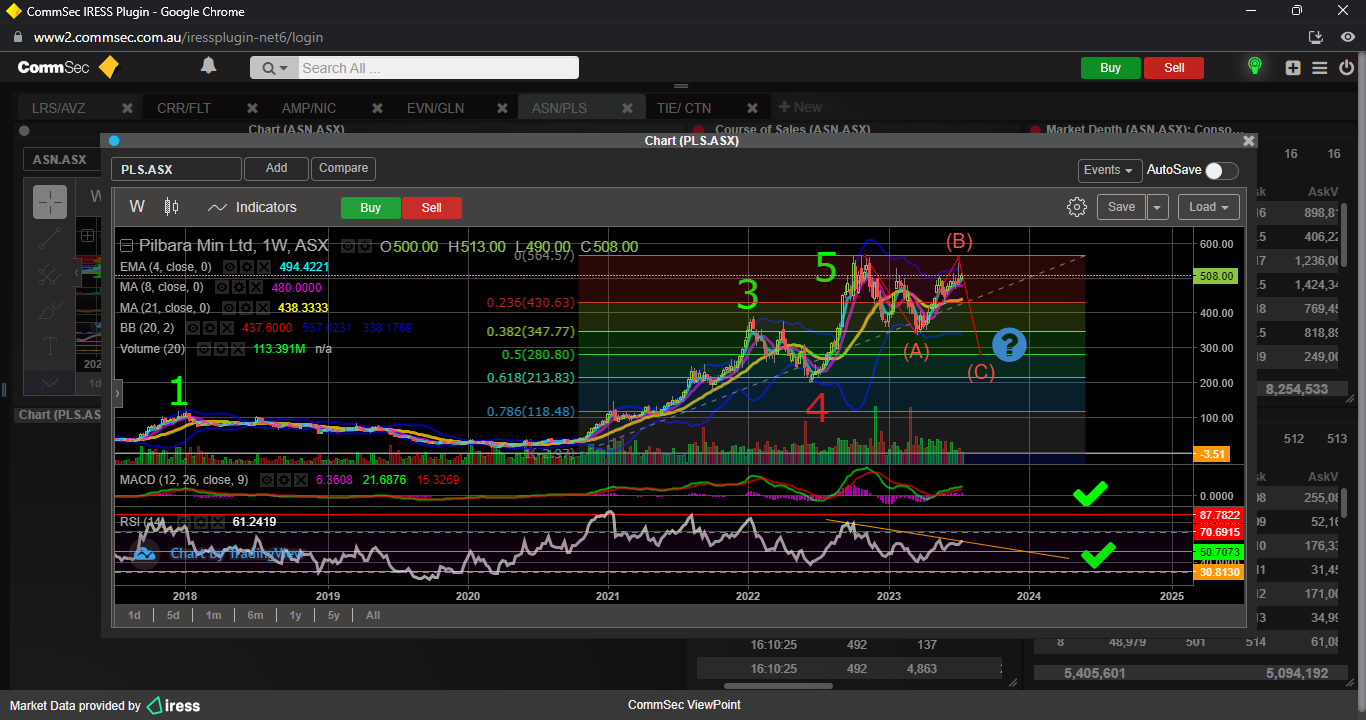The image size is (1366, 720).
Task: Click the PLS.ASX symbol input field
Action: coord(176,170)
